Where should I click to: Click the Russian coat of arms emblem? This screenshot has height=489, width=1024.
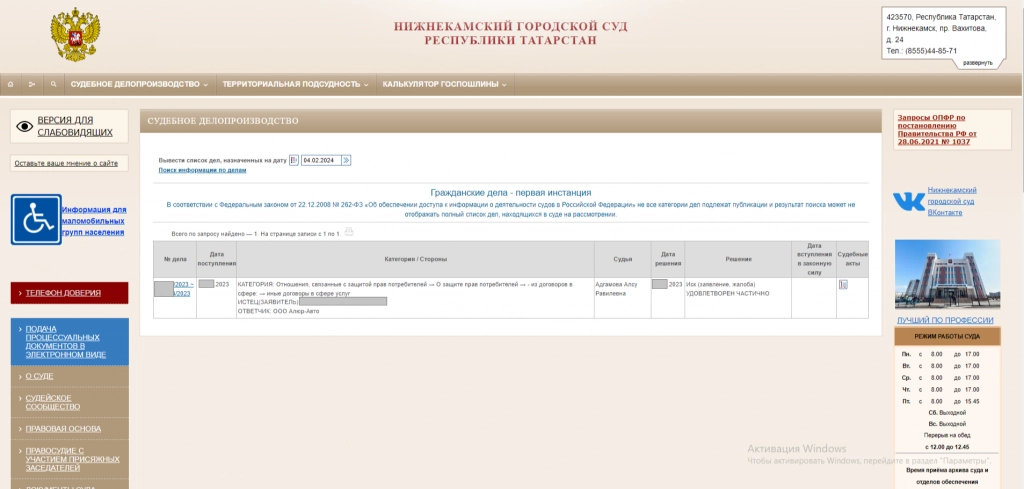(x=75, y=35)
